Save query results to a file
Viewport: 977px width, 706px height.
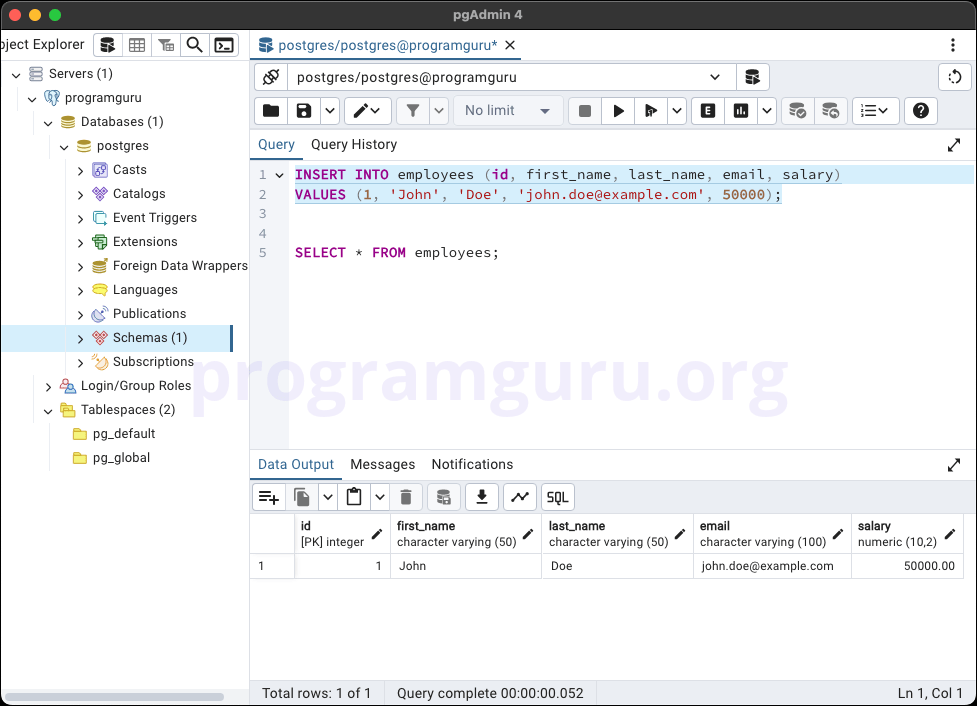coord(481,497)
